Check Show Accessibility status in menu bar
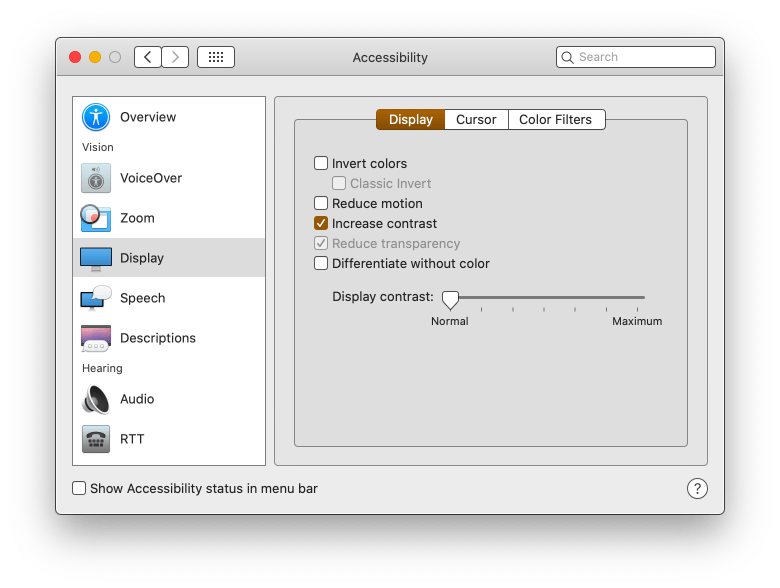This screenshot has width=780, height=588. [x=79, y=488]
